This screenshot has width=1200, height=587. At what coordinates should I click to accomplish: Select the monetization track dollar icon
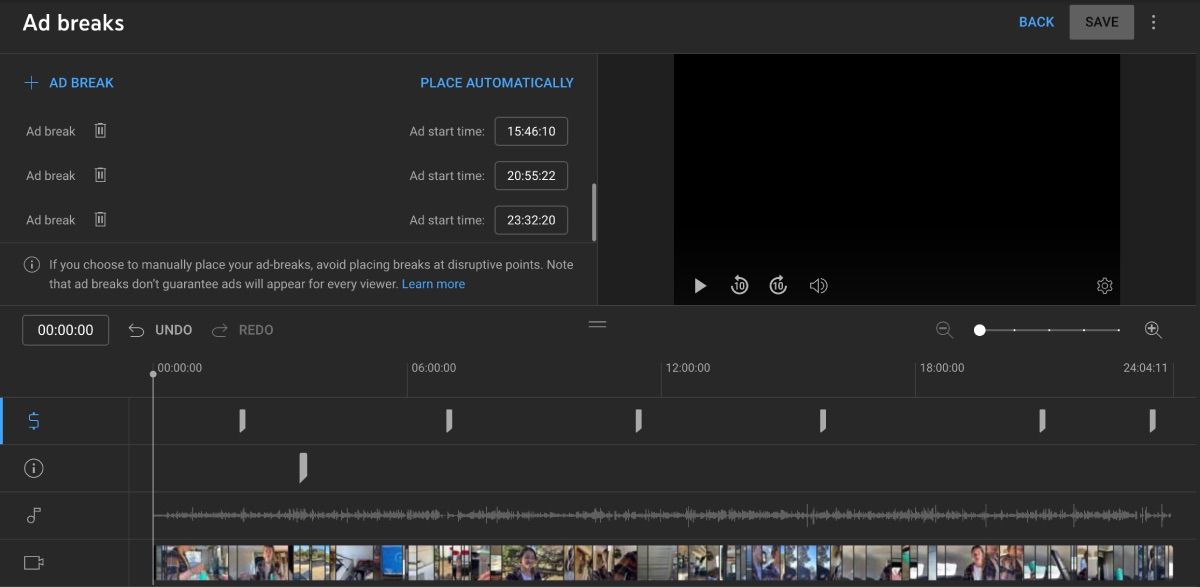click(x=33, y=421)
